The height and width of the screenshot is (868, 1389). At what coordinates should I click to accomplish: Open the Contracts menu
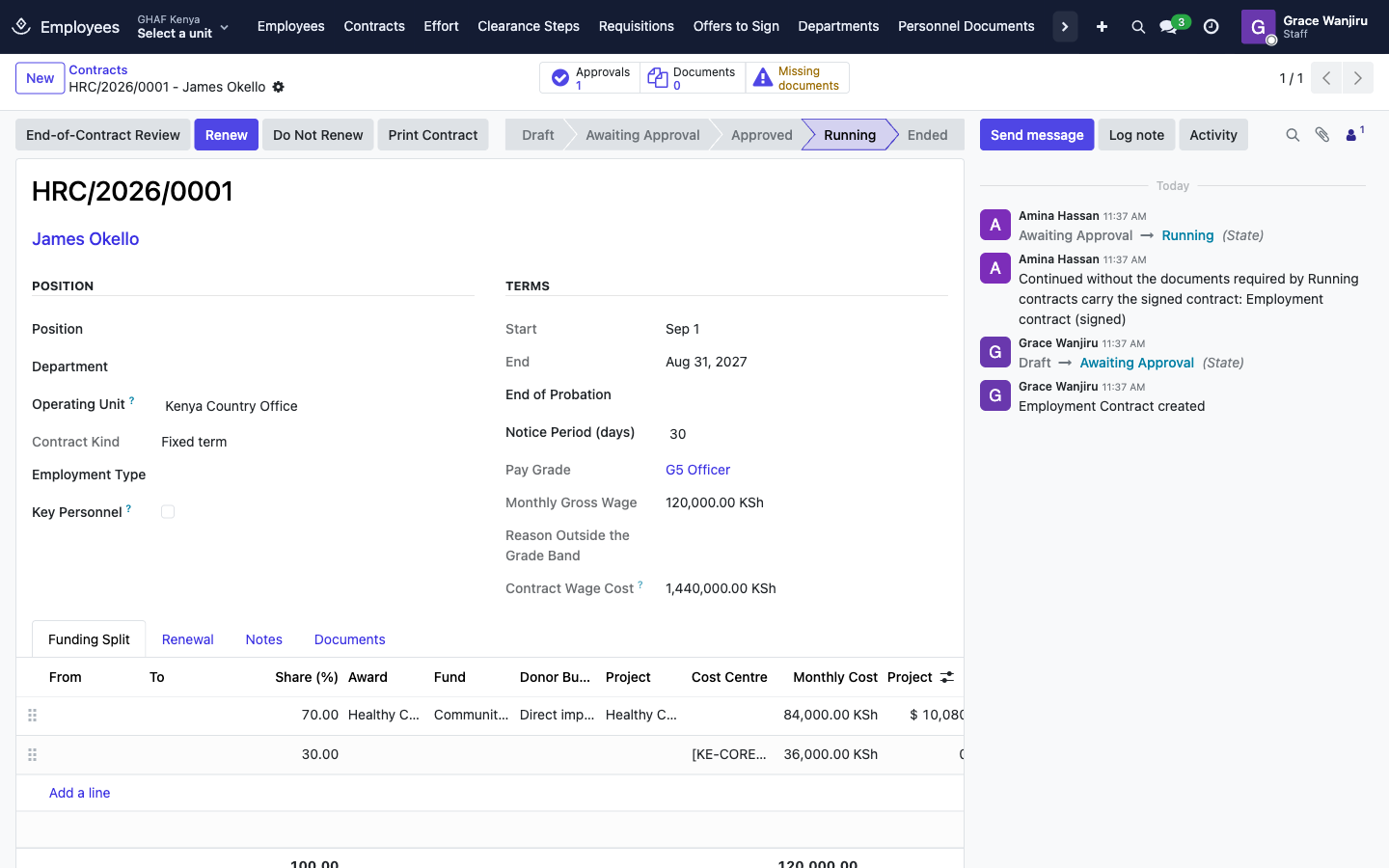(374, 27)
